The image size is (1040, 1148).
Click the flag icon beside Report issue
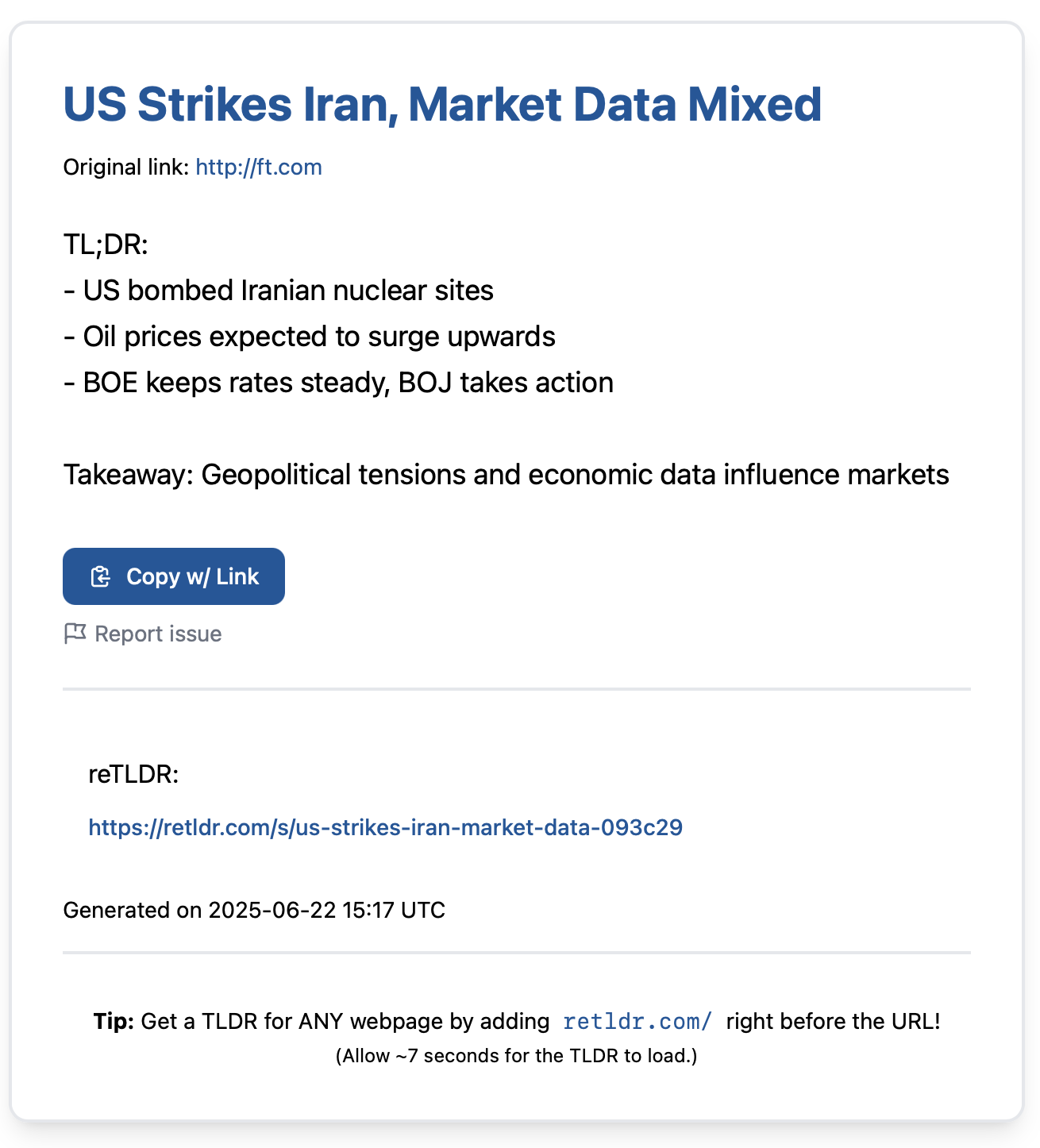pos(75,634)
